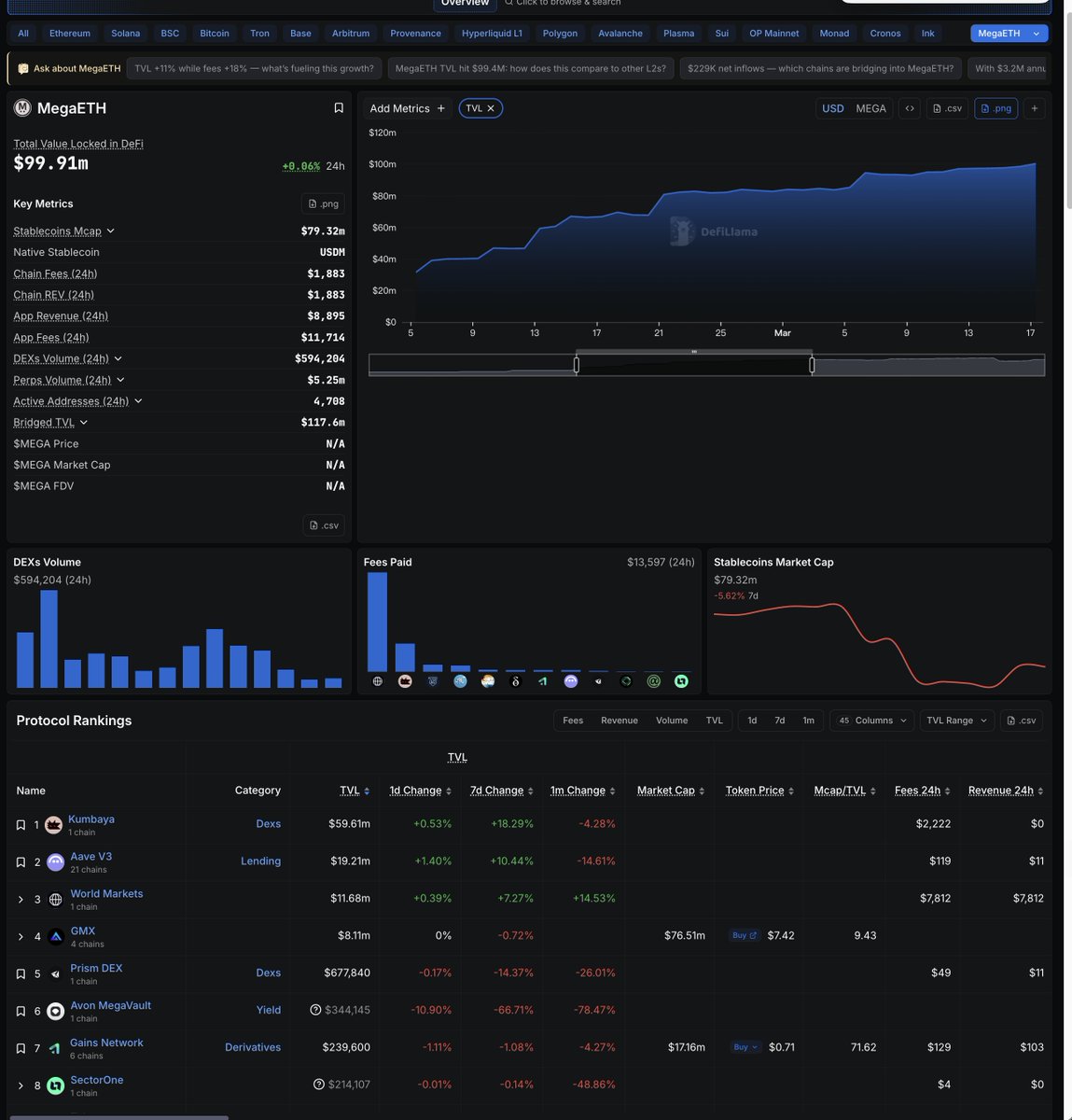Open the 45 Columns dropdown
Screen dimensions: 1072x1120
(x=871, y=721)
